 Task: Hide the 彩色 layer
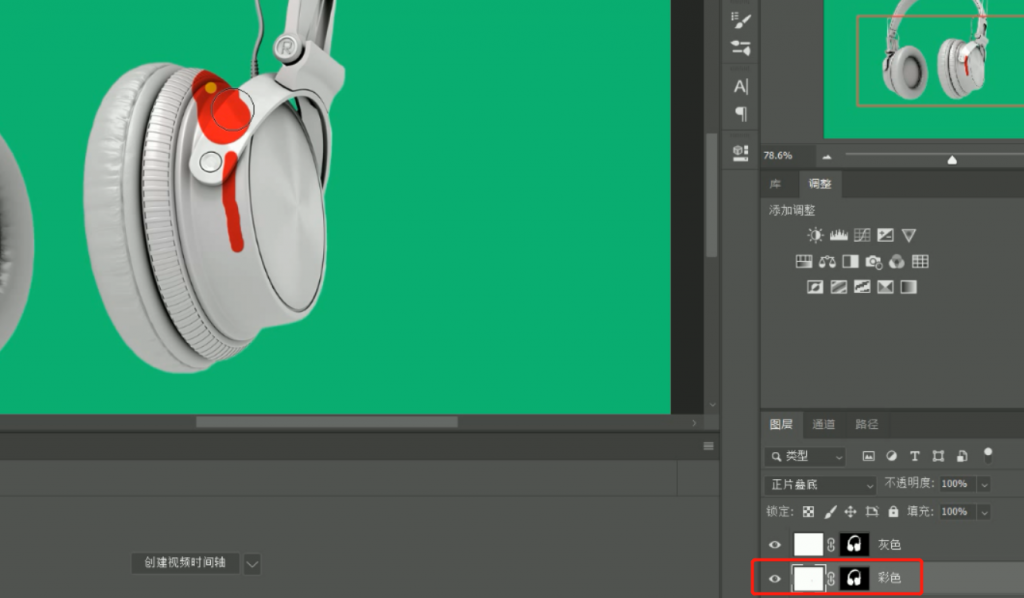(x=775, y=578)
